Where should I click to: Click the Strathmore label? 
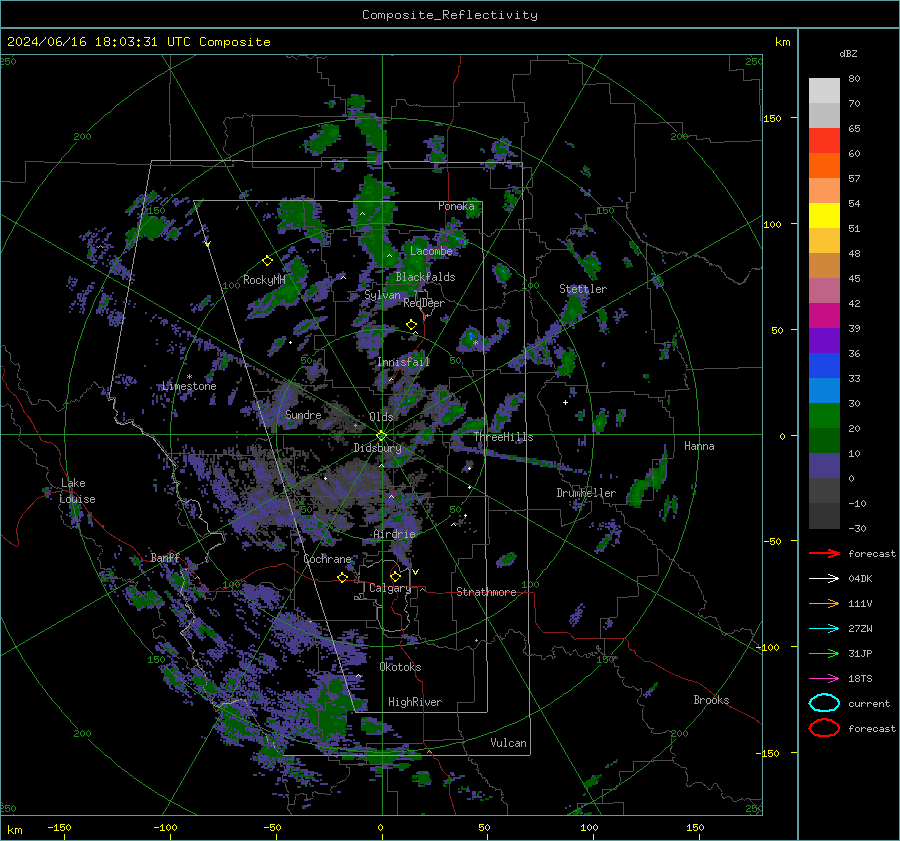pyautogui.click(x=486, y=592)
